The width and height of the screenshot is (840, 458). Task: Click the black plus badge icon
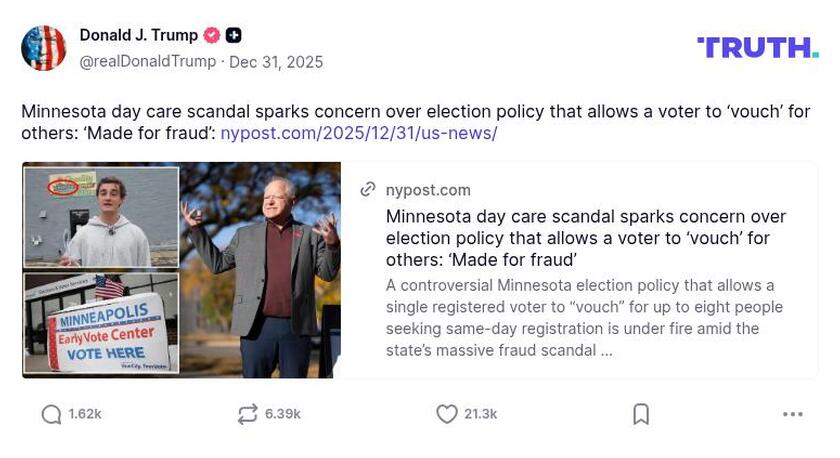[234, 36]
